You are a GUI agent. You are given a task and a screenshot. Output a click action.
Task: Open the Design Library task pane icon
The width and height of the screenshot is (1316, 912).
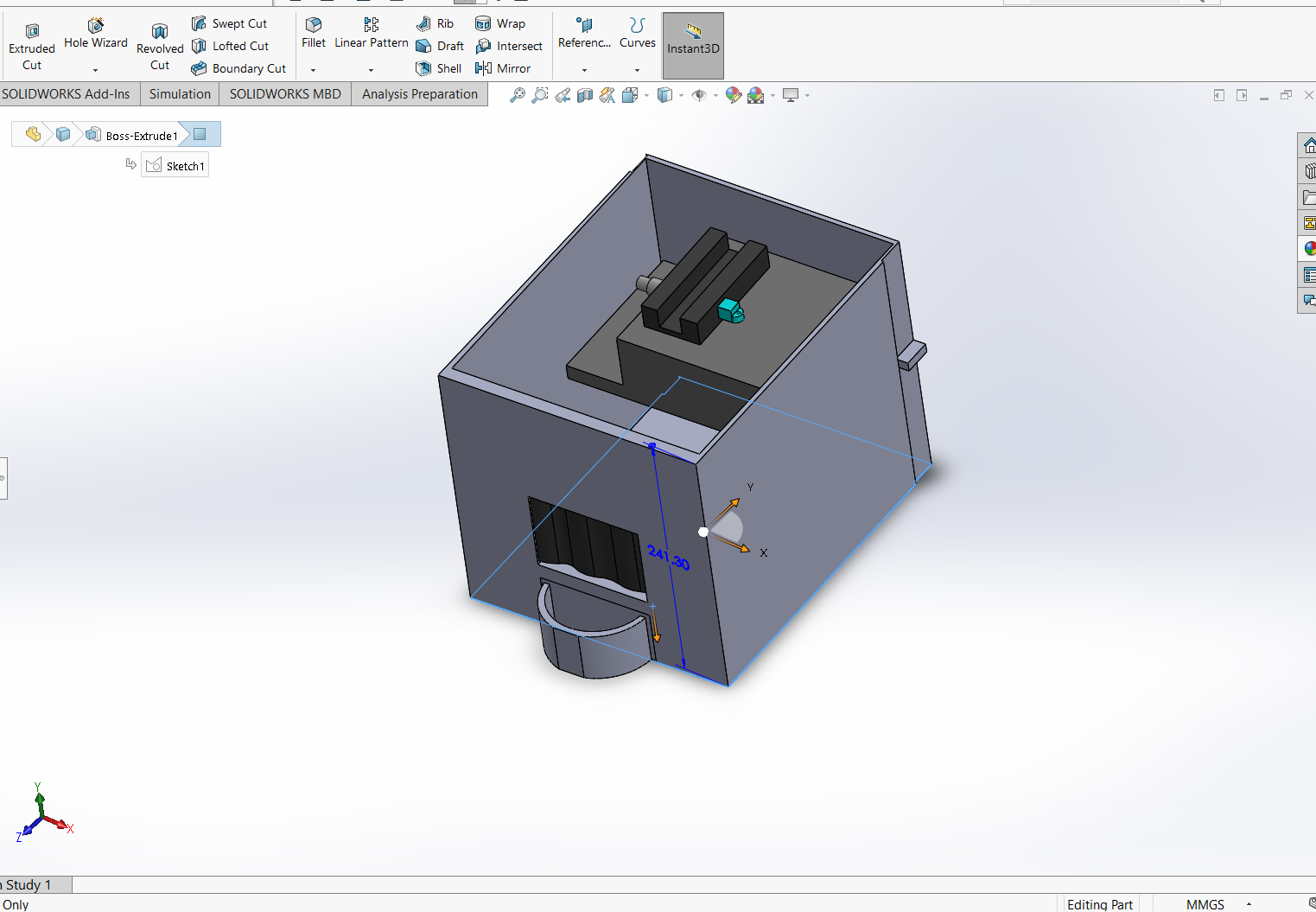[1309, 171]
